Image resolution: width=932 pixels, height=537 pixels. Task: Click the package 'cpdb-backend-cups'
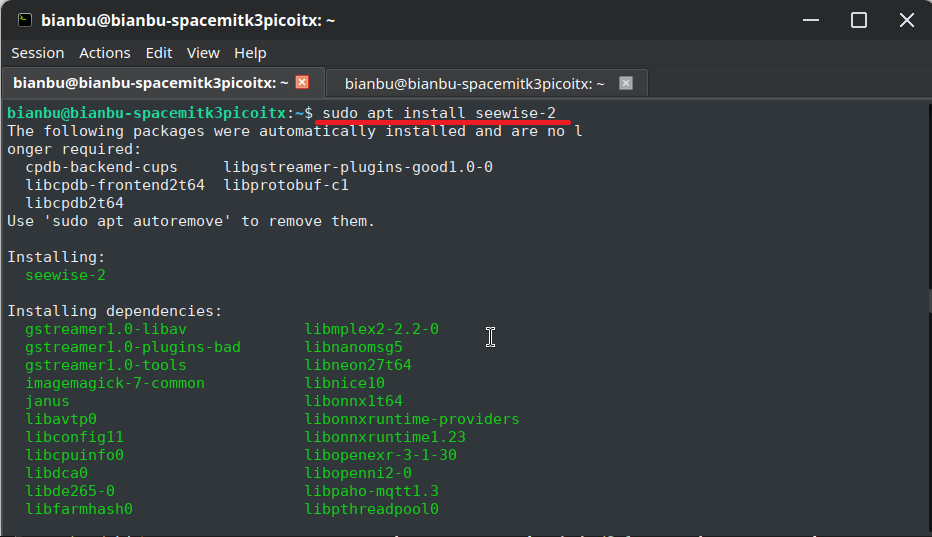tap(101, 167)
